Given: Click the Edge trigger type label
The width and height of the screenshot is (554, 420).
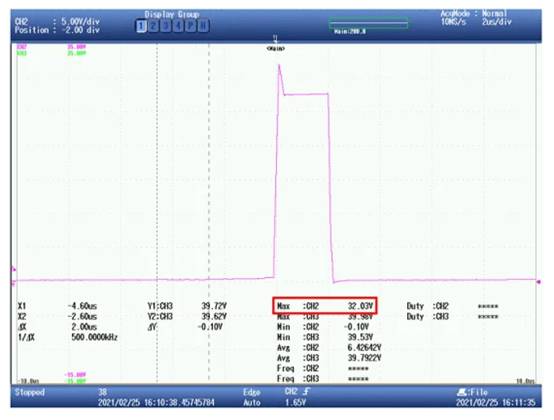Looking at the screenshot, I should click(x=252, y=392).
